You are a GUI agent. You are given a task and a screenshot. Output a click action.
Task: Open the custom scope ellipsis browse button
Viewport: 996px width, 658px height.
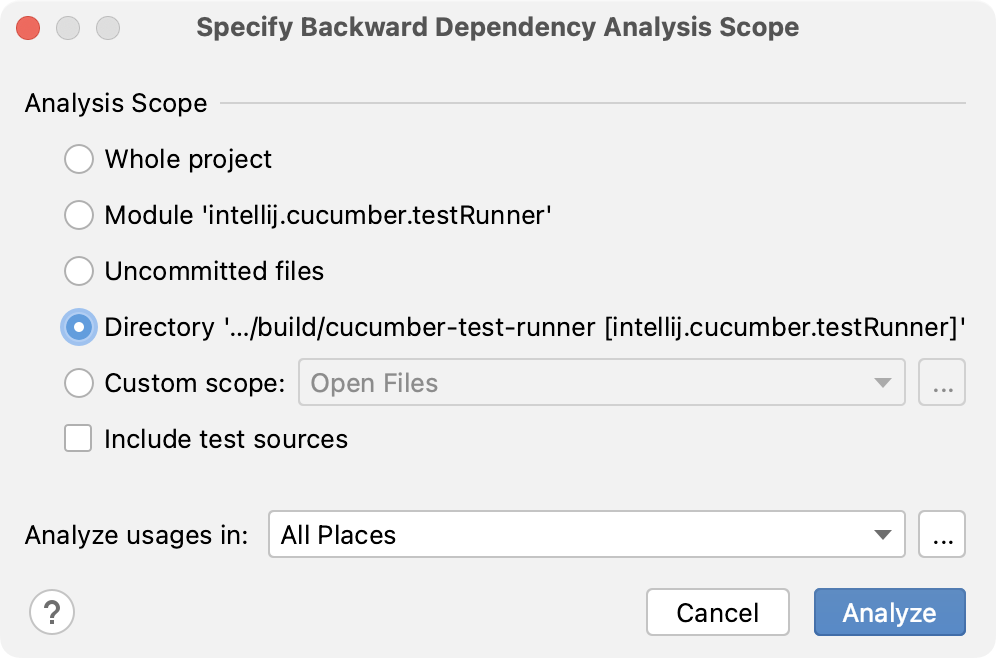[942, 382]
